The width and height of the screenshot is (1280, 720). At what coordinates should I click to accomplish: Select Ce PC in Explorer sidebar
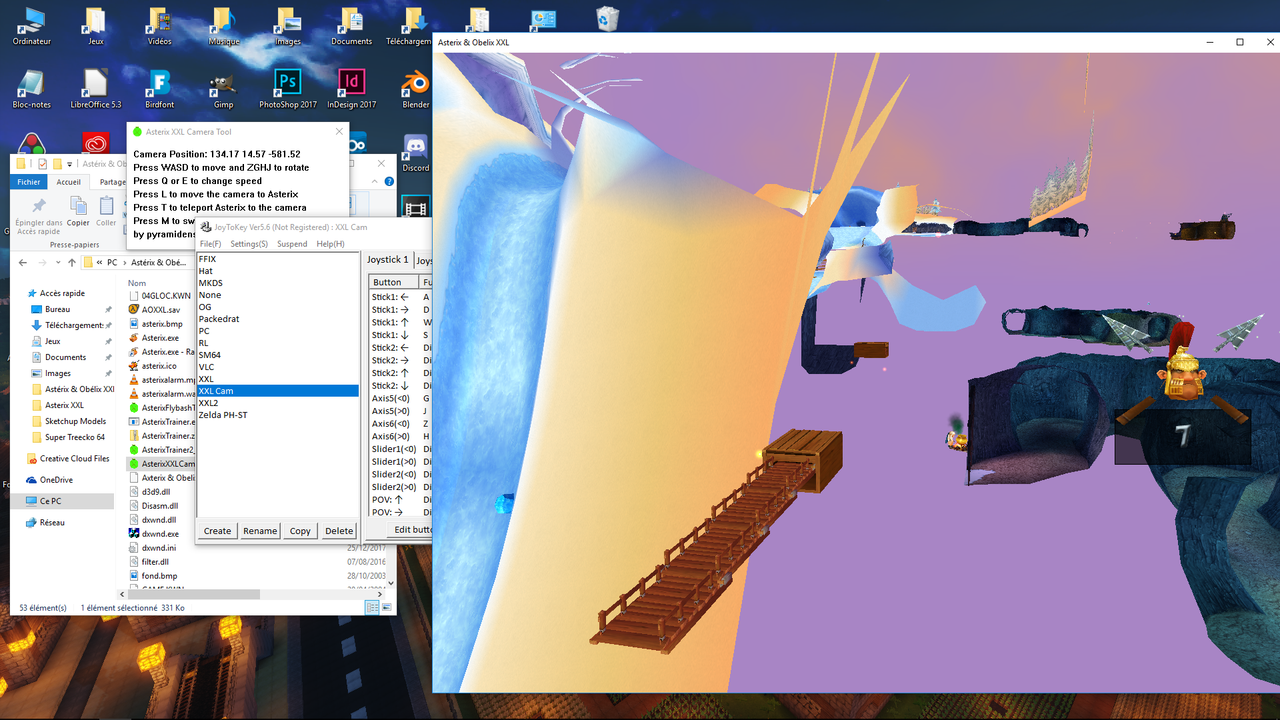point(50,501)
